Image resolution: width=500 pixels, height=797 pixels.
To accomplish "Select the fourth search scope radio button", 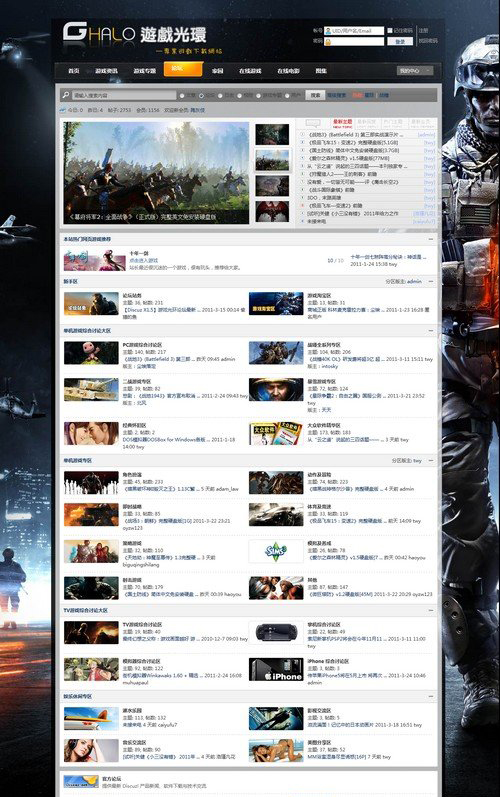I will (239, 96).
